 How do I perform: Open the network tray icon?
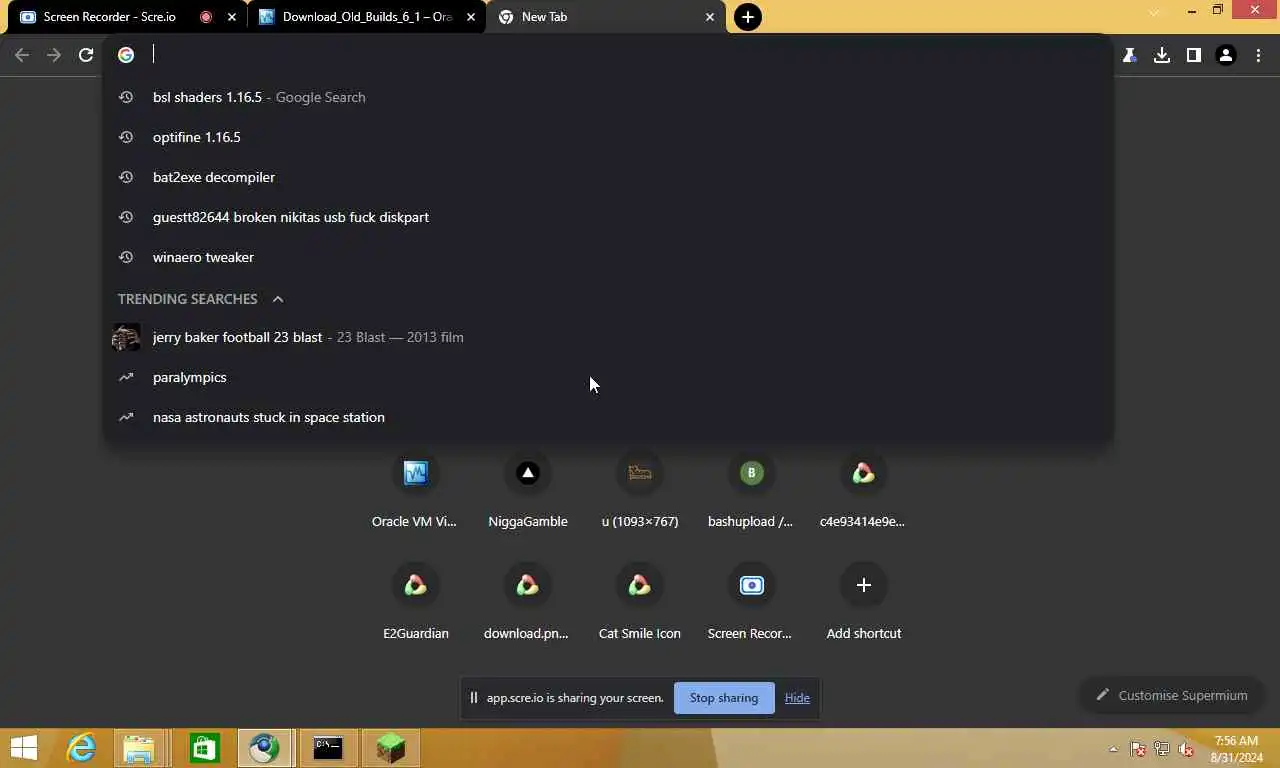point(1162,749)
